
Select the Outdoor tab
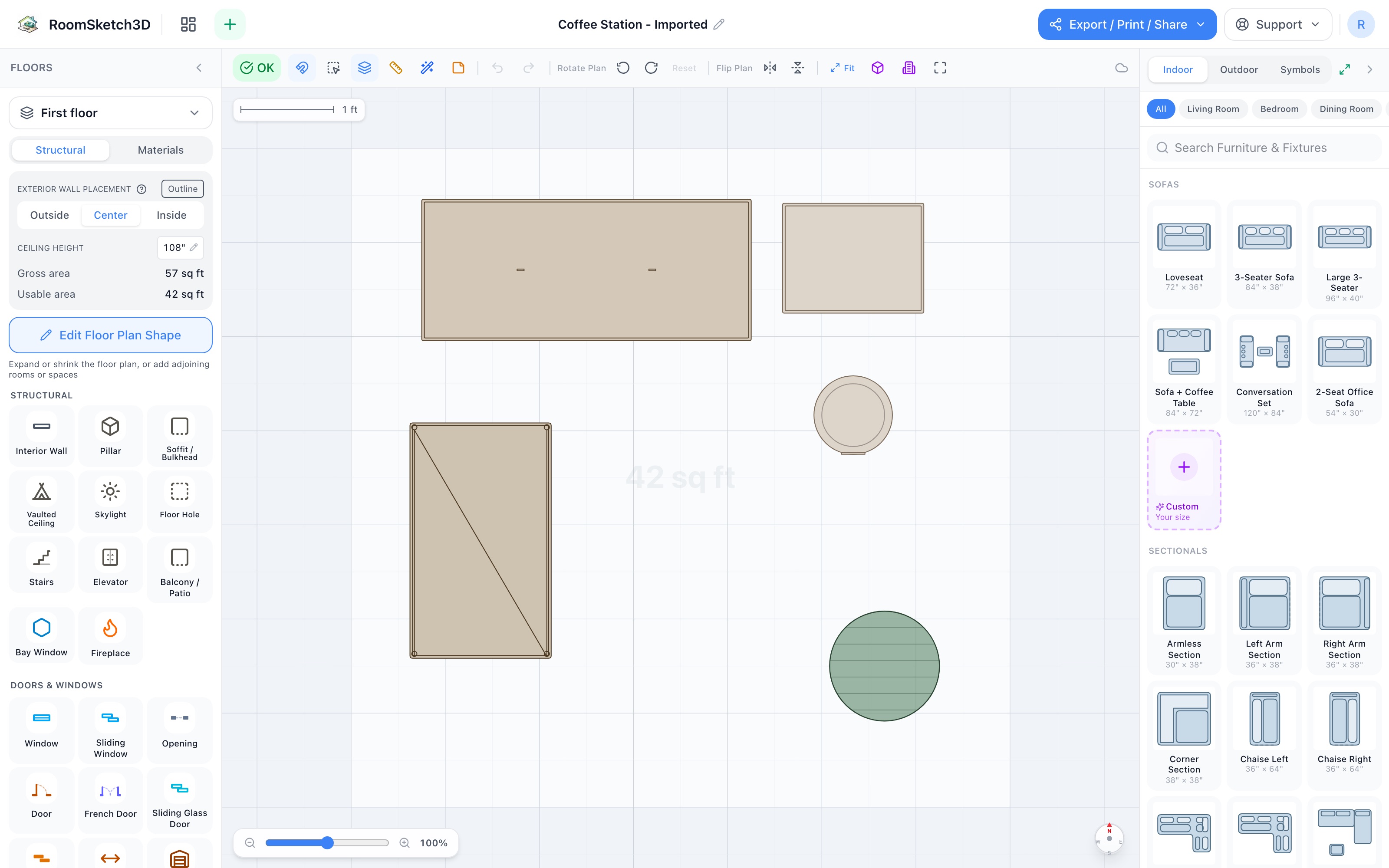click(x=1239, y=69)
